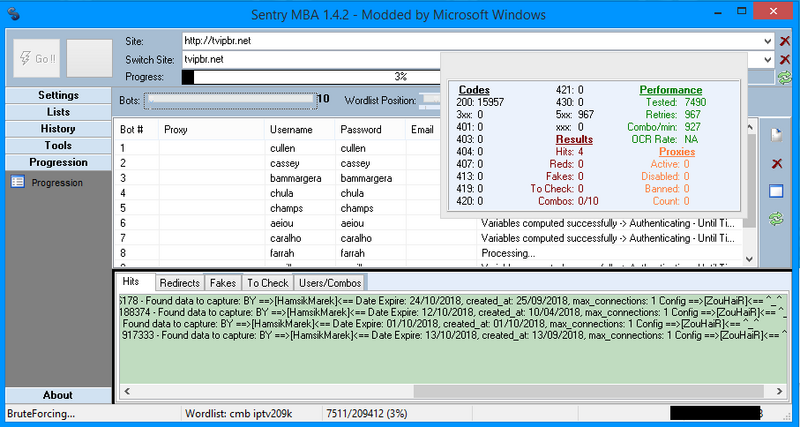Open the Site URL dropdown arrow
The image size is (800, 427).
(x=768, y=41)
